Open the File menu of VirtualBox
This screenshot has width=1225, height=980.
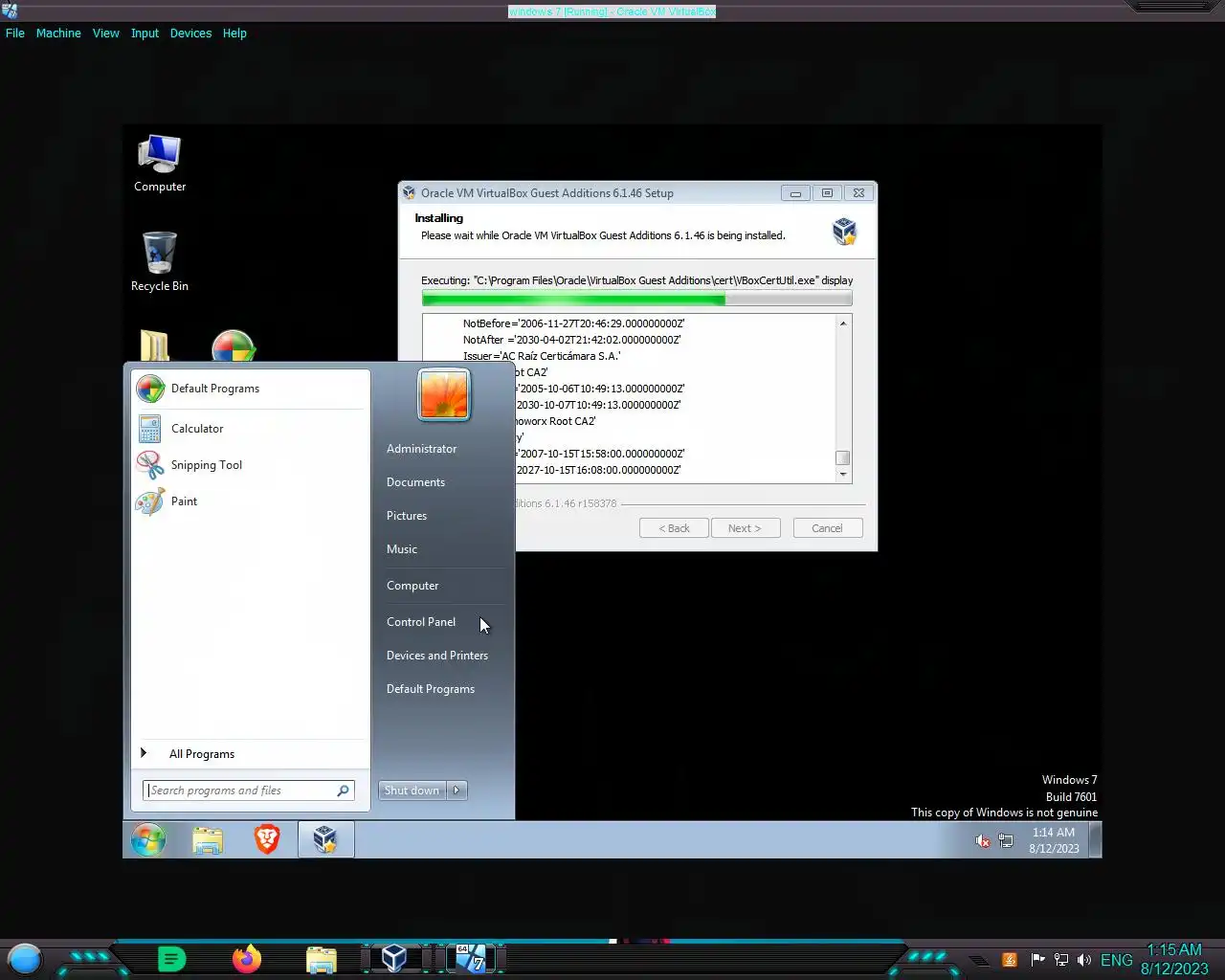click(x=15, y=33)
